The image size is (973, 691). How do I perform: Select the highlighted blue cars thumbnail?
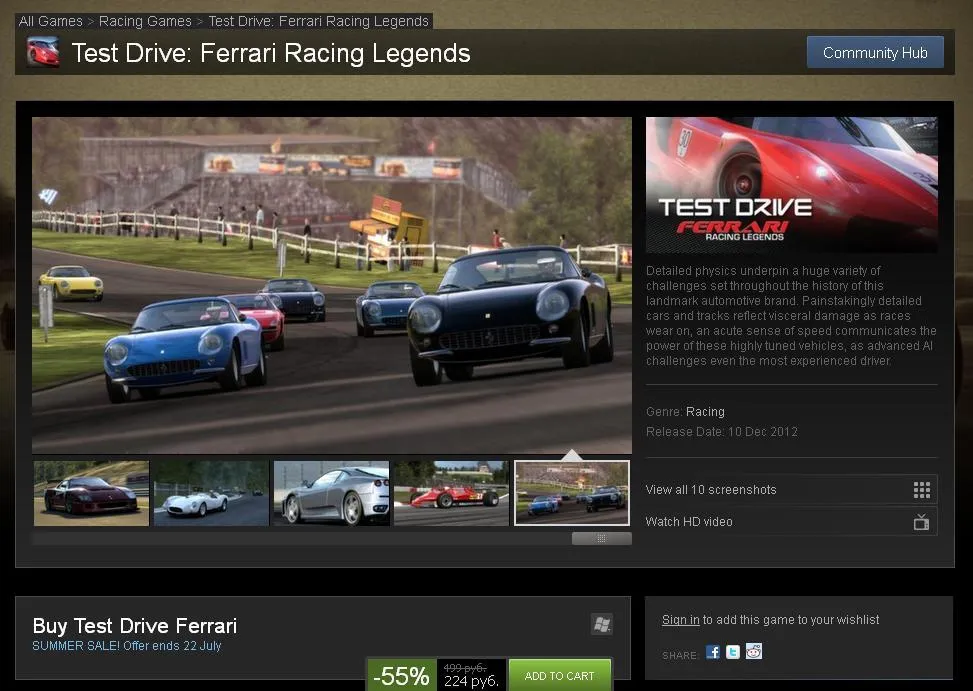coord(572,493)
